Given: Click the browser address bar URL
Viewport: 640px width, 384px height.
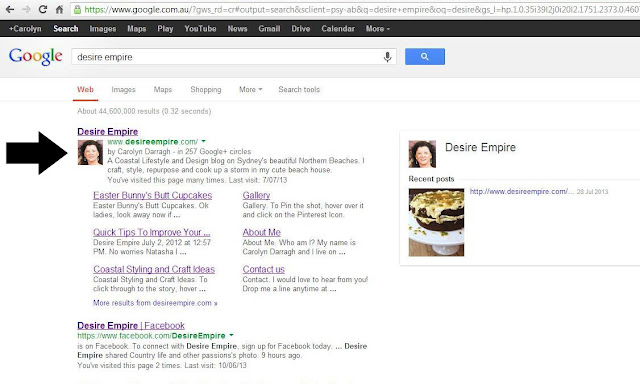Looking at the screenshot, I should coord(361,9).
